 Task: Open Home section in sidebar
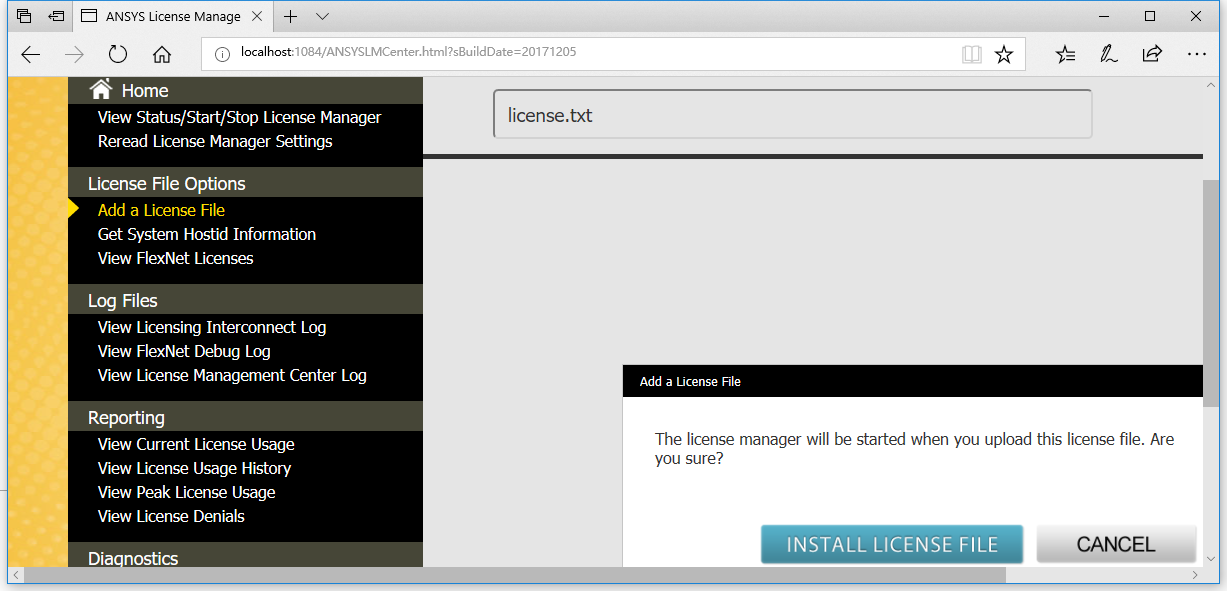[145, 91]
